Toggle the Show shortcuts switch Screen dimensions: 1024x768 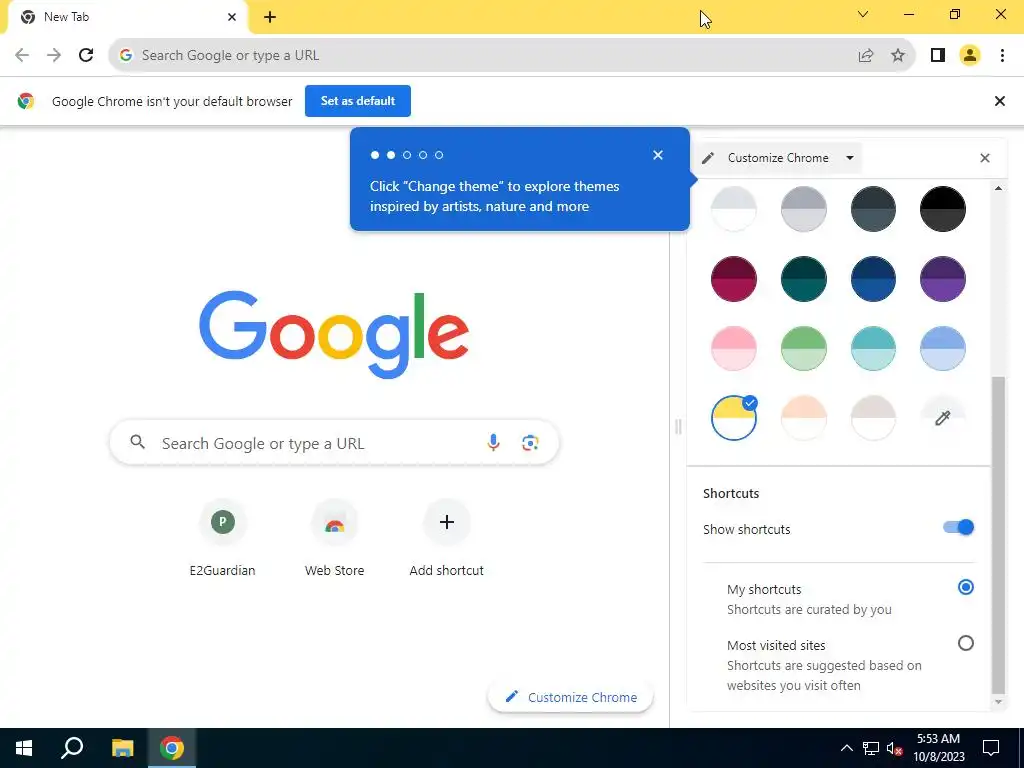pyautogui.click(x=958, y=528)
